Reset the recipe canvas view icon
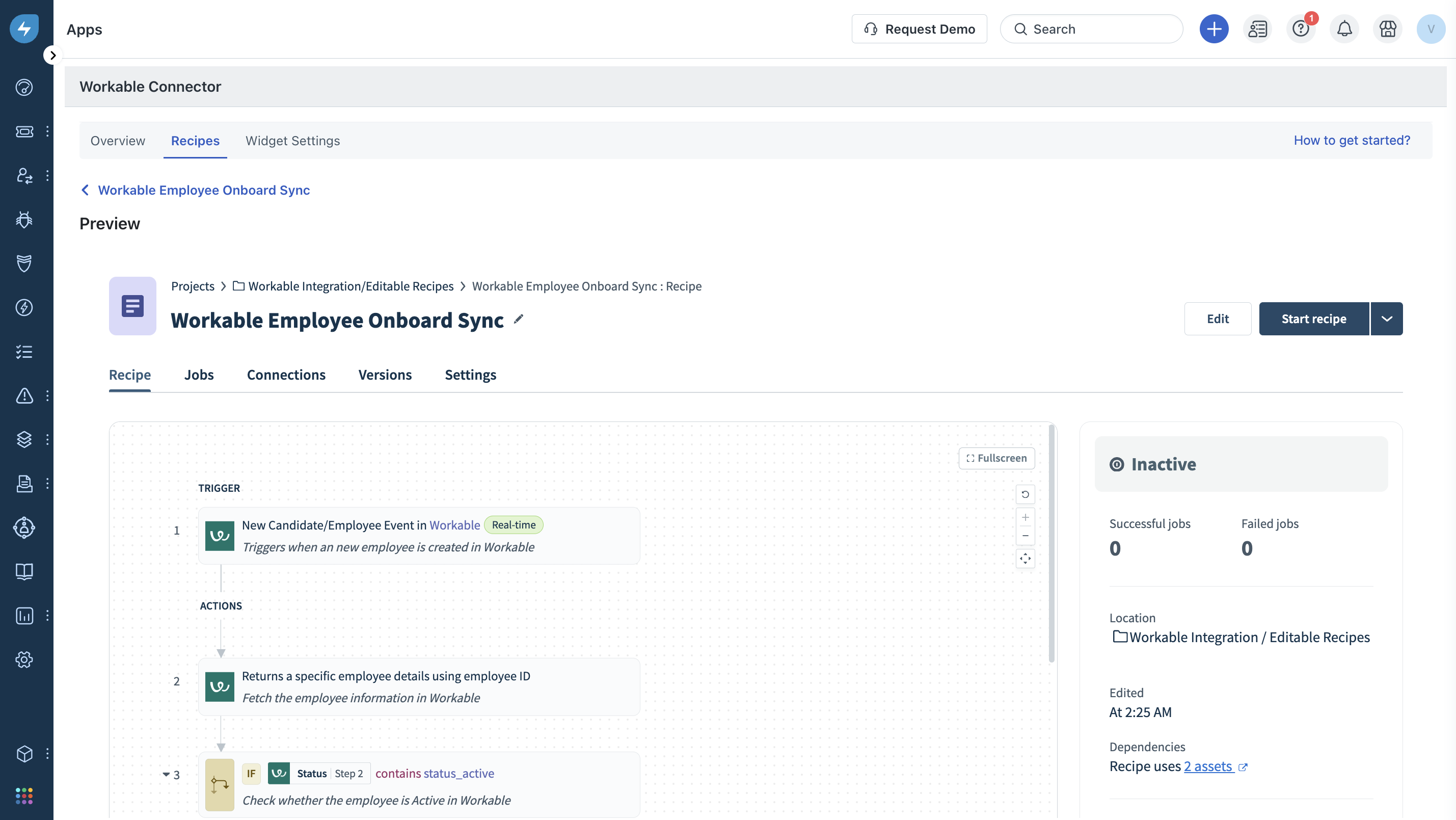Image resolution: width=1456 pixels, height=820 pixels. tap(1024, 494)
